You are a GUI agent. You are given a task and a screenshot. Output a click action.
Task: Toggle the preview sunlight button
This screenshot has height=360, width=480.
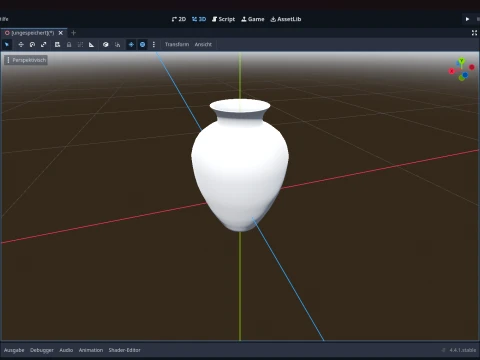pos(131,44)
